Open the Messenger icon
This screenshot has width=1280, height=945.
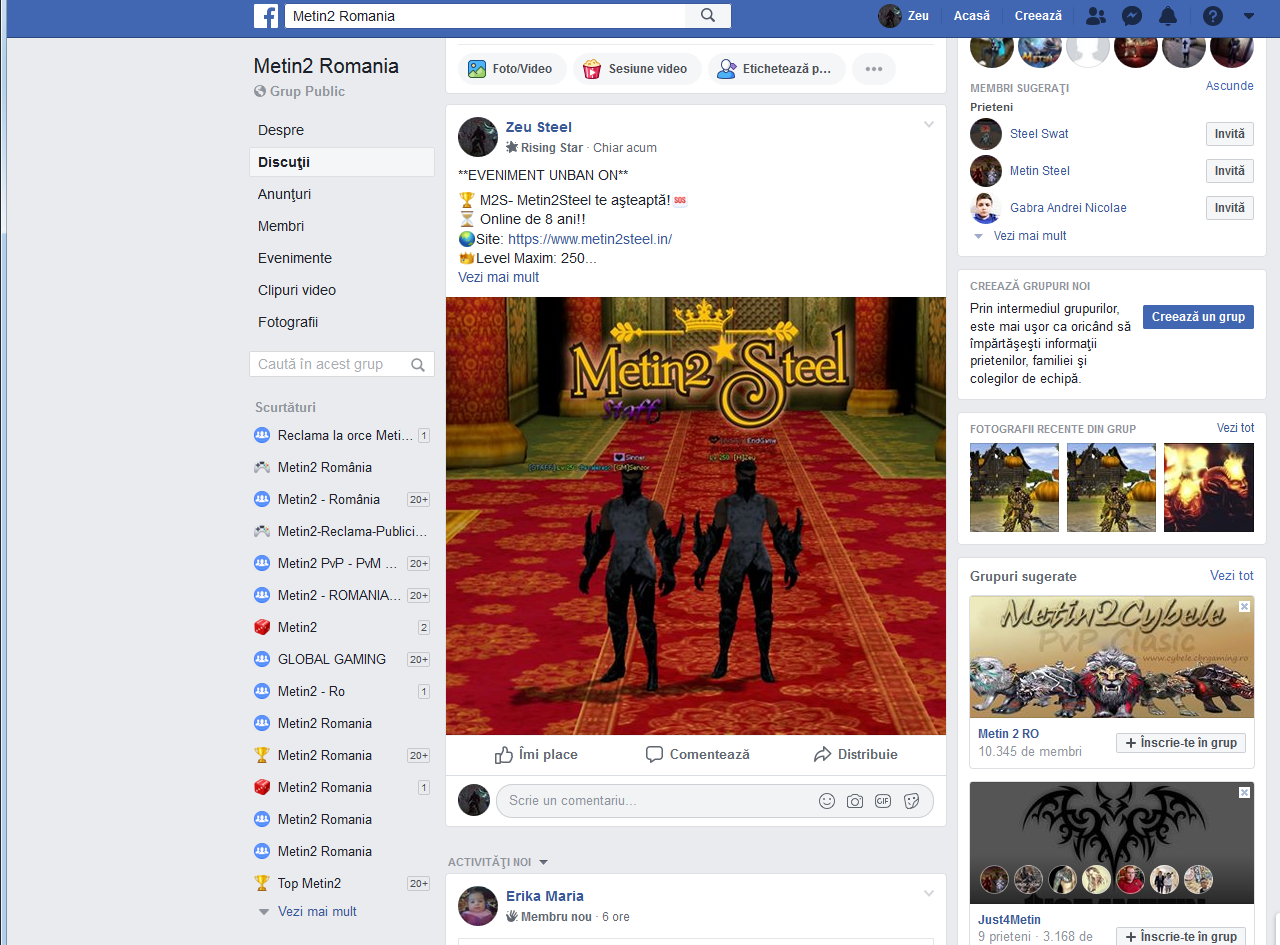(1132, 16)
